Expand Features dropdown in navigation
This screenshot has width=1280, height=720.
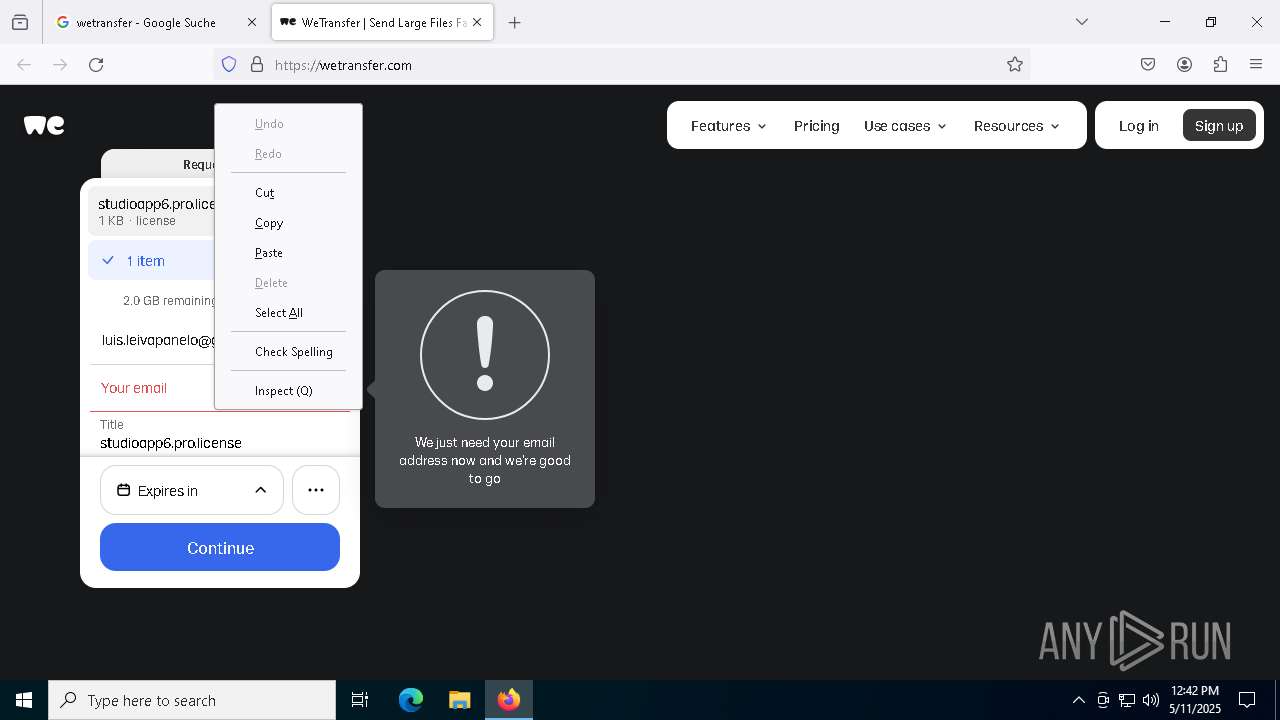pos(729,126)
